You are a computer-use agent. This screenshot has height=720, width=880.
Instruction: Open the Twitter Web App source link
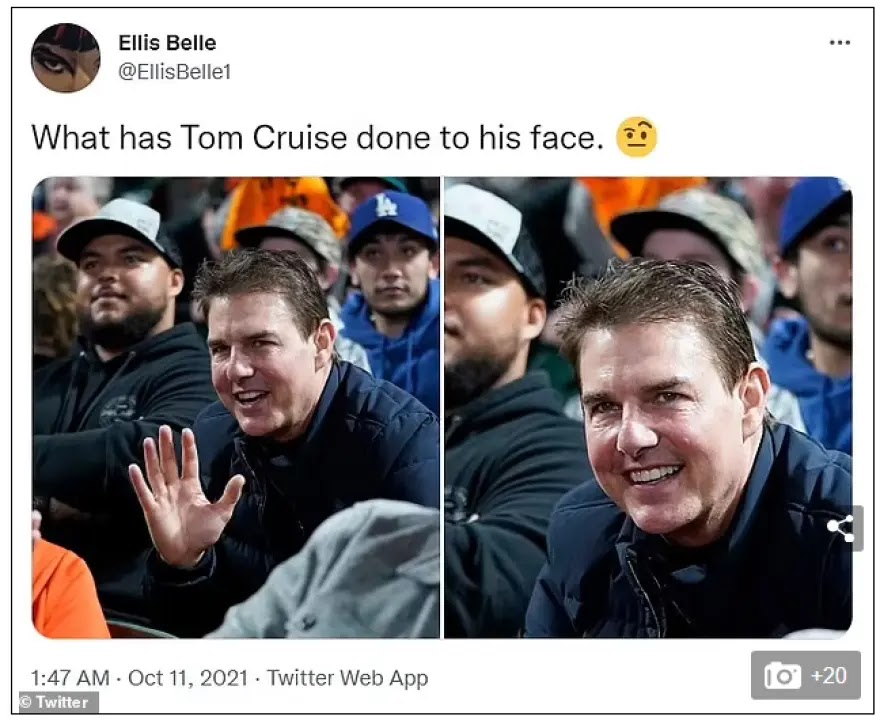tap(347, 678)
